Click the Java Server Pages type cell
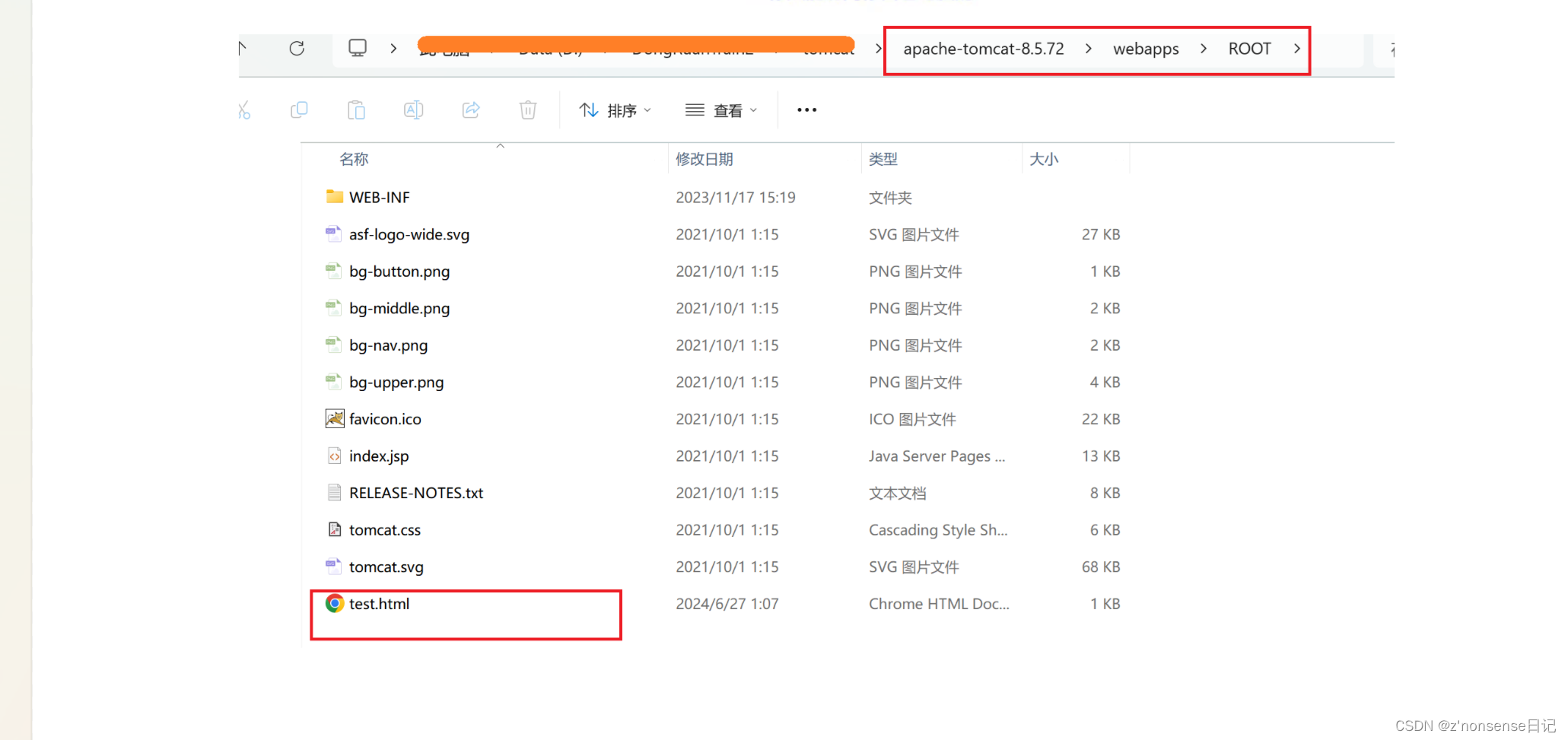Viewport: 1568px width, 740px height. click(937, 456)
